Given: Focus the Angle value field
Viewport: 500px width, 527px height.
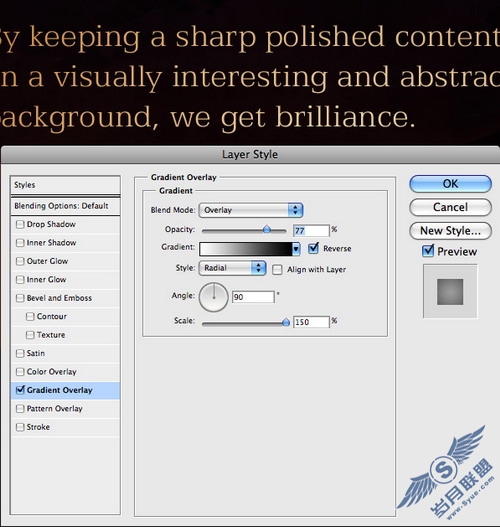Looking at the screenshot, I should tap(253, 297).
